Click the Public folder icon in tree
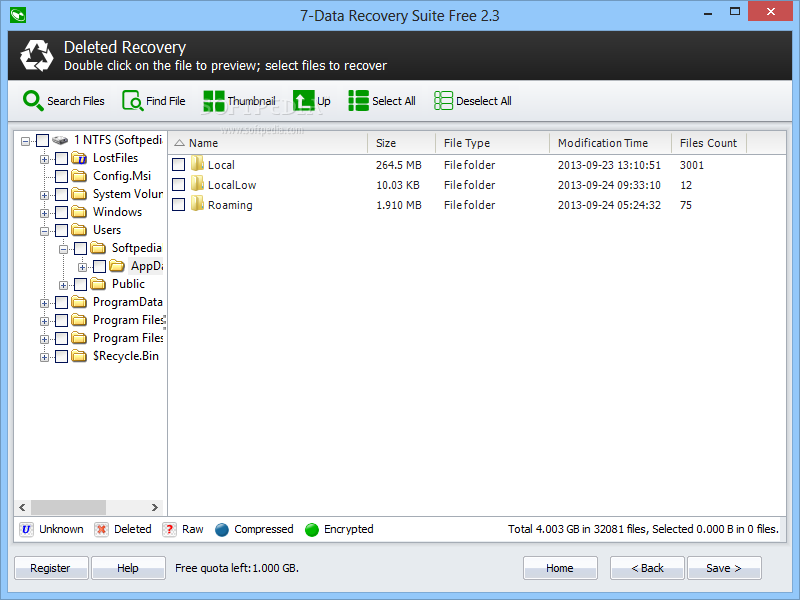Image resolution: width=800 pixels, height=600 pixels. click(98, 284)
